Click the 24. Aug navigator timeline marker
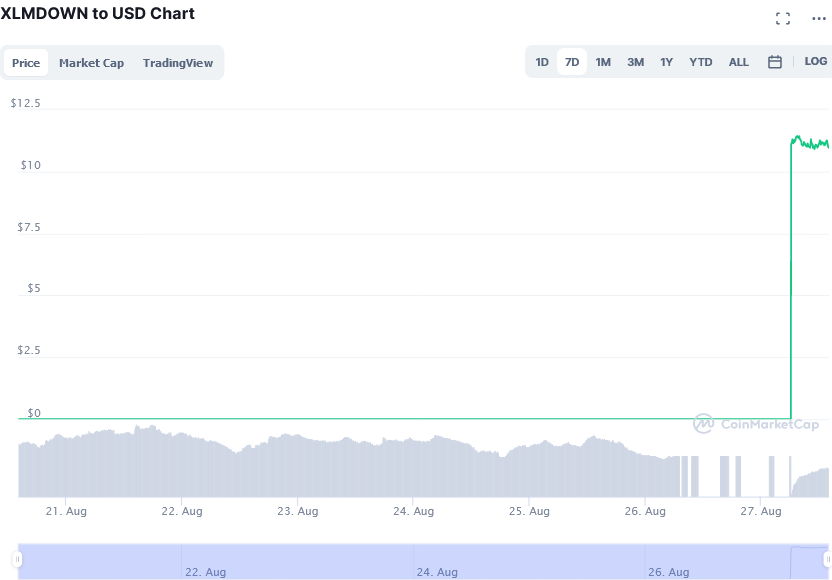The width and height of the screenshot is (832, 580). pyautogui.click(x=437, y=572)
